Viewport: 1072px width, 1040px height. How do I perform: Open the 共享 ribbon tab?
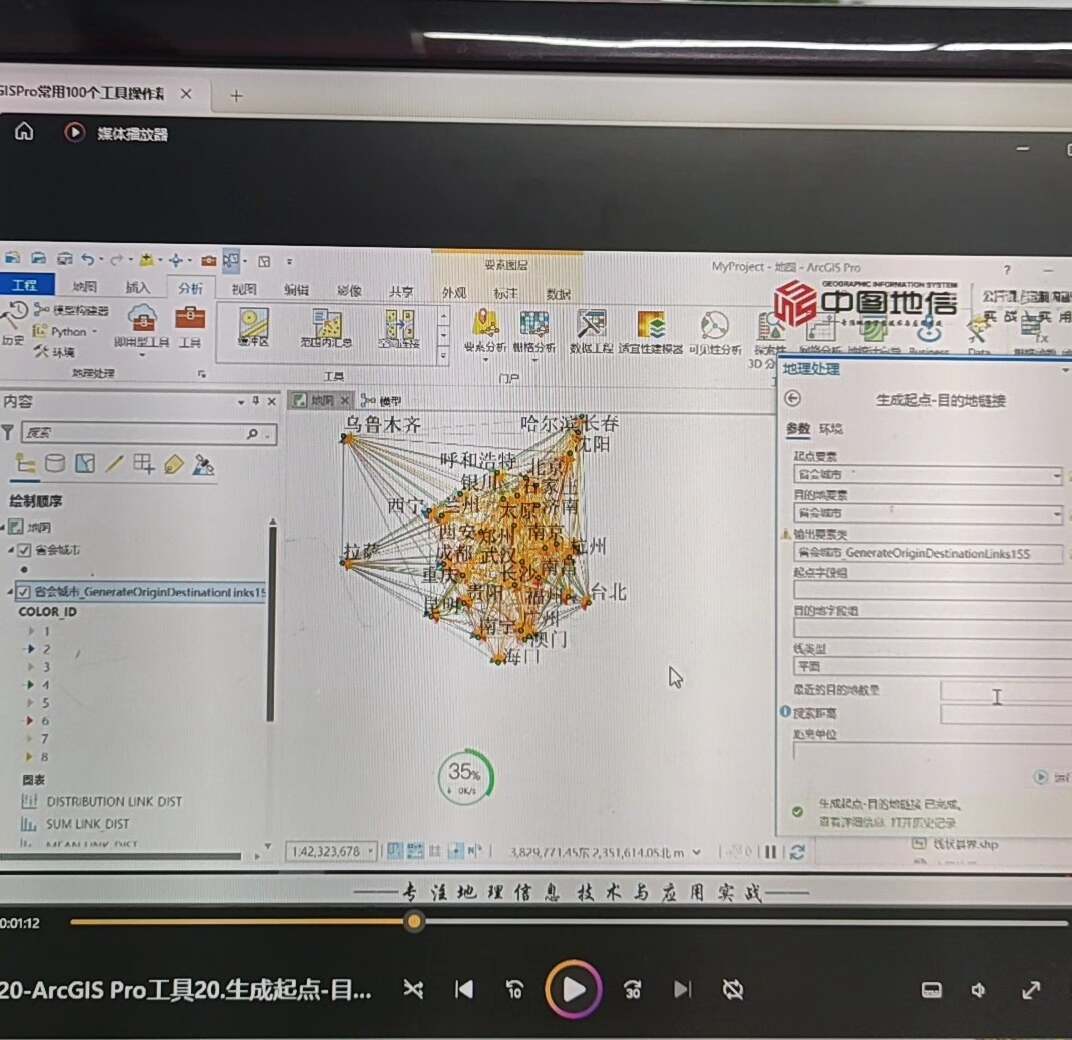(x=401, y=291)
